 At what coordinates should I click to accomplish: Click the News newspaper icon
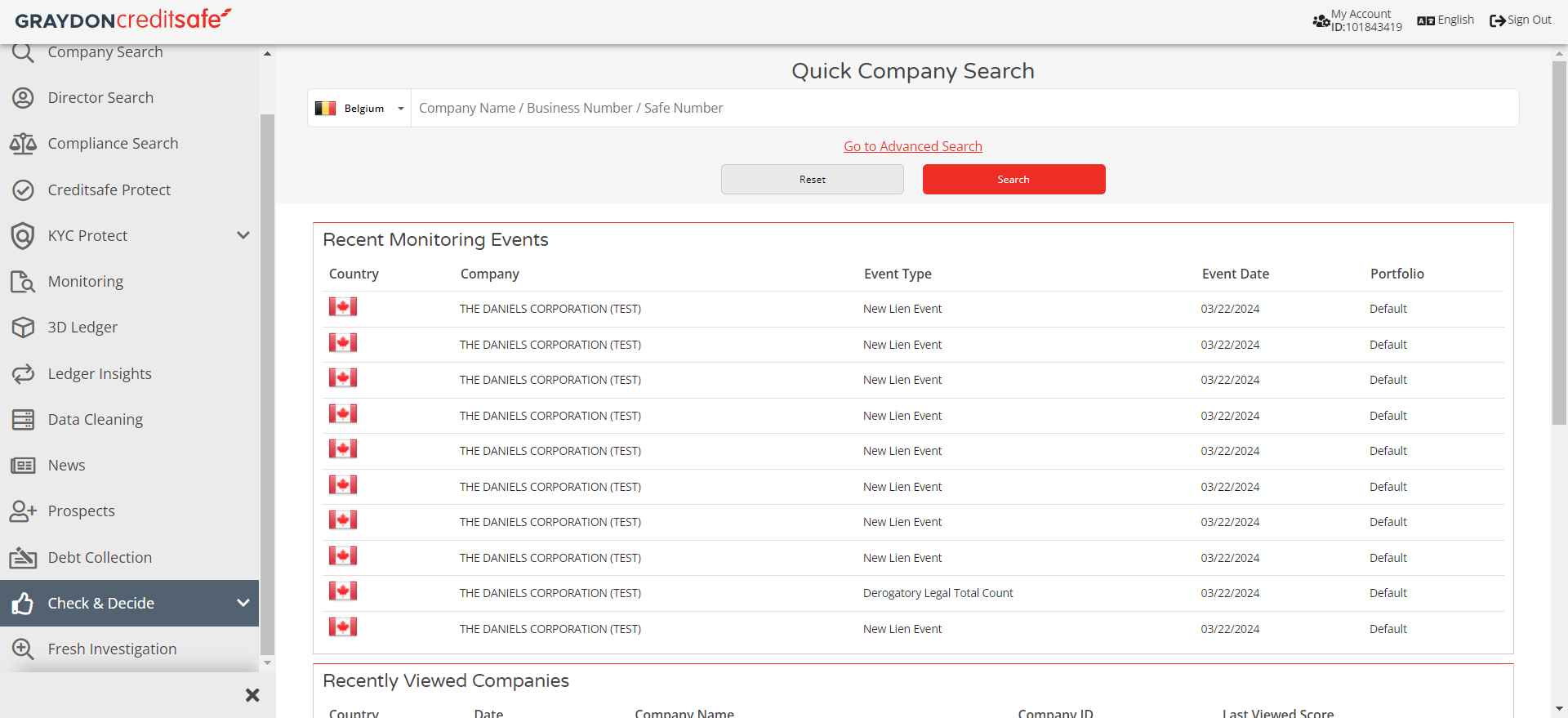coord(23,466)
